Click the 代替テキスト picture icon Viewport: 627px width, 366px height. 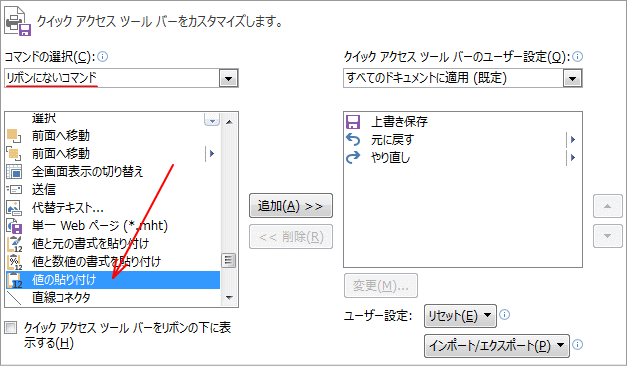14,208
